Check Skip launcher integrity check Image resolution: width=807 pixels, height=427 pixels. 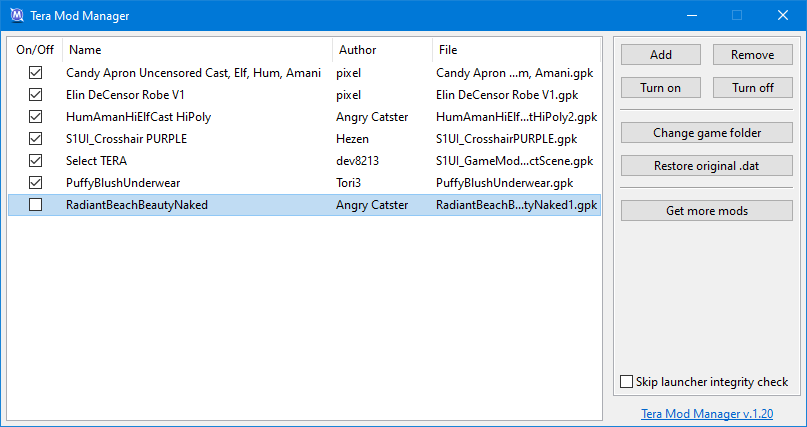(627, 382)
